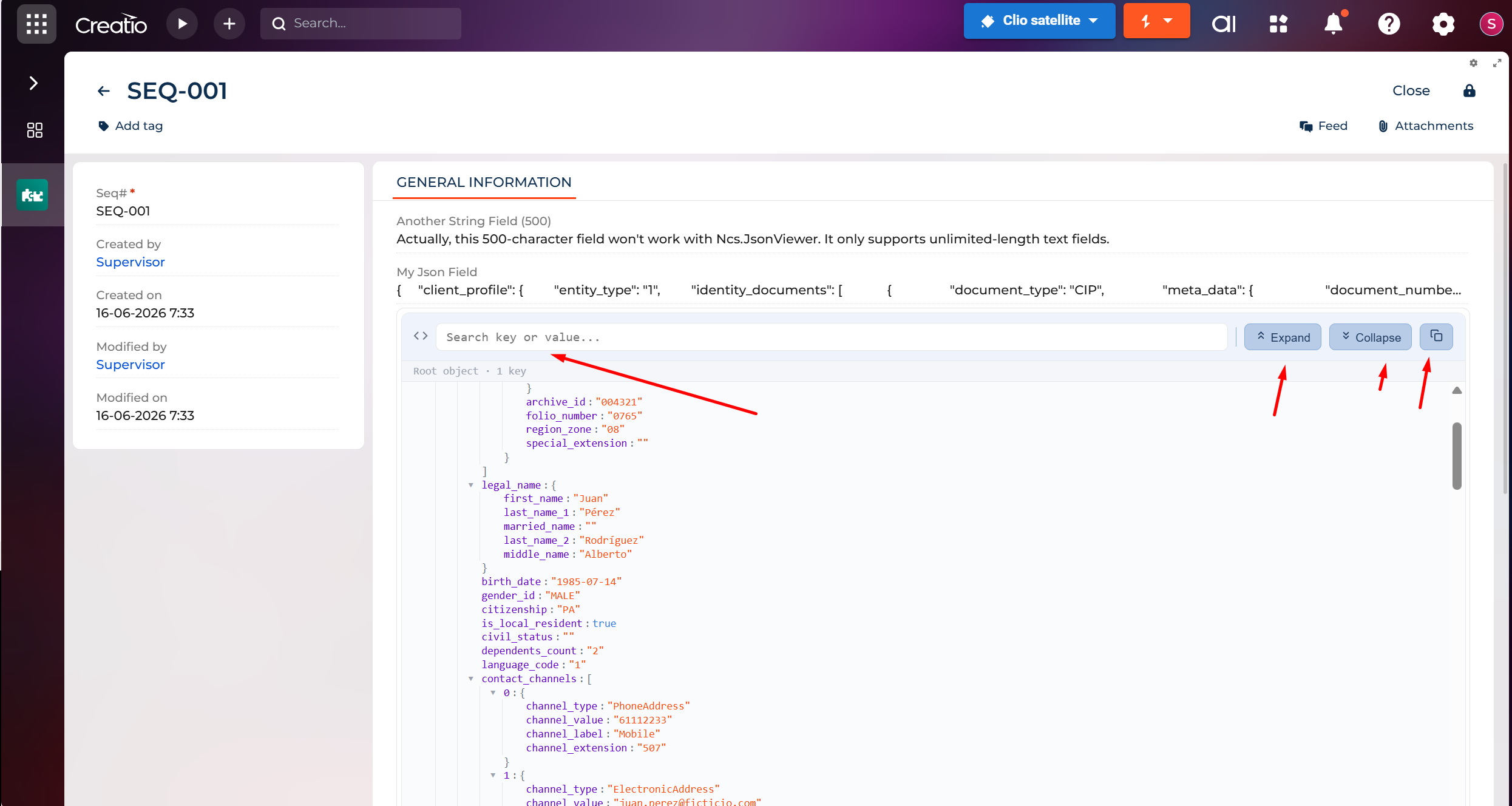The height and width of the screenshot is (806, 1512).
Task: Click the lock icon next to Close
Action: (x=1469, y=90)
